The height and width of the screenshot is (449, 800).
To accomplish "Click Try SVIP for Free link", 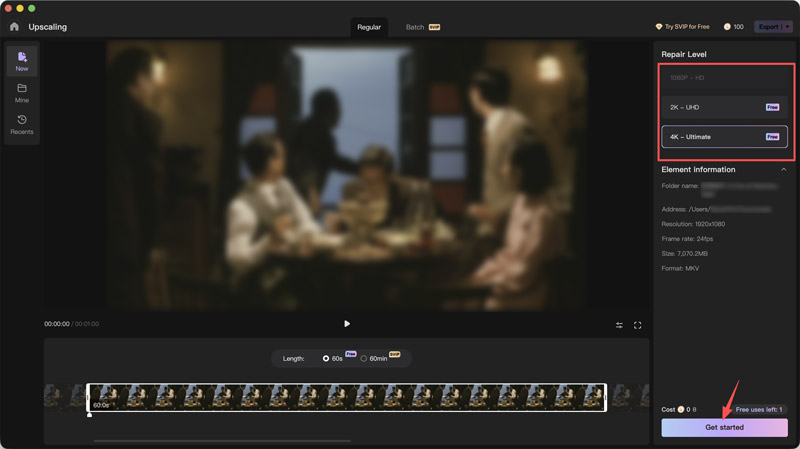I will pyautogui.click(x=682, y=27).
